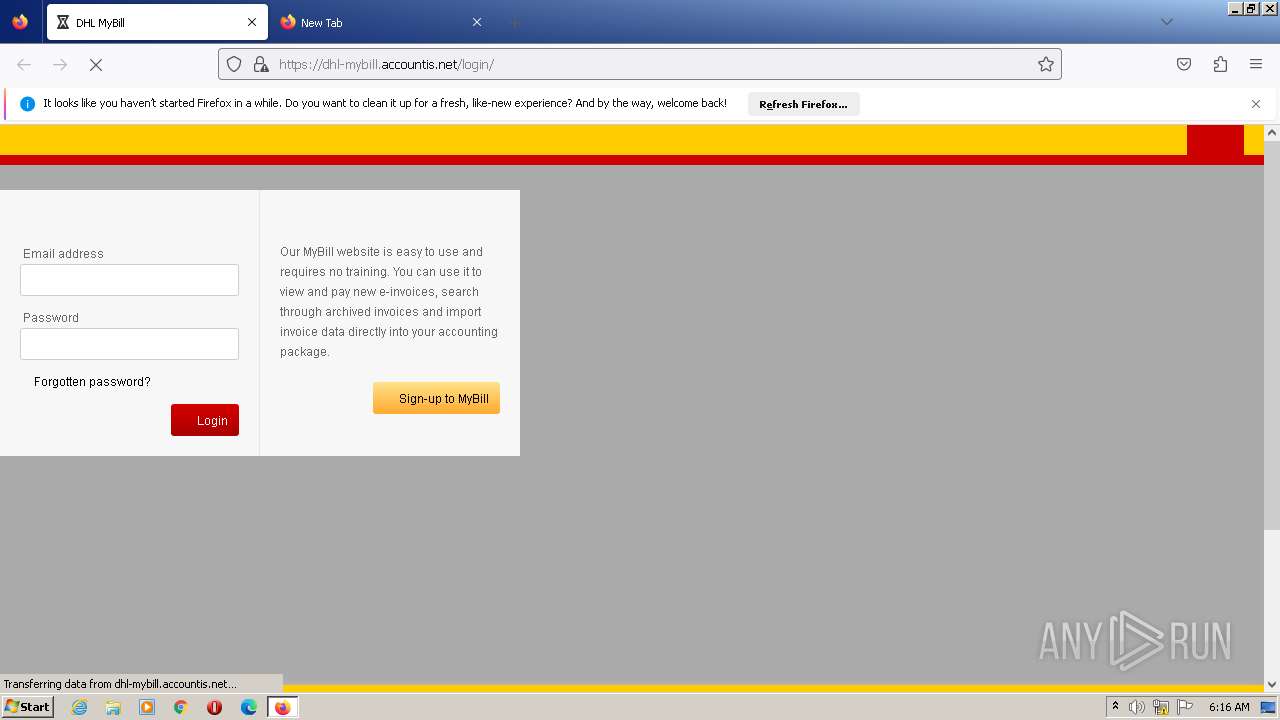Viewport: 1280px width, 720px height.
Task: Click the Refresh Firefox button
Action: pyautogui.click(x=803, y=104)
